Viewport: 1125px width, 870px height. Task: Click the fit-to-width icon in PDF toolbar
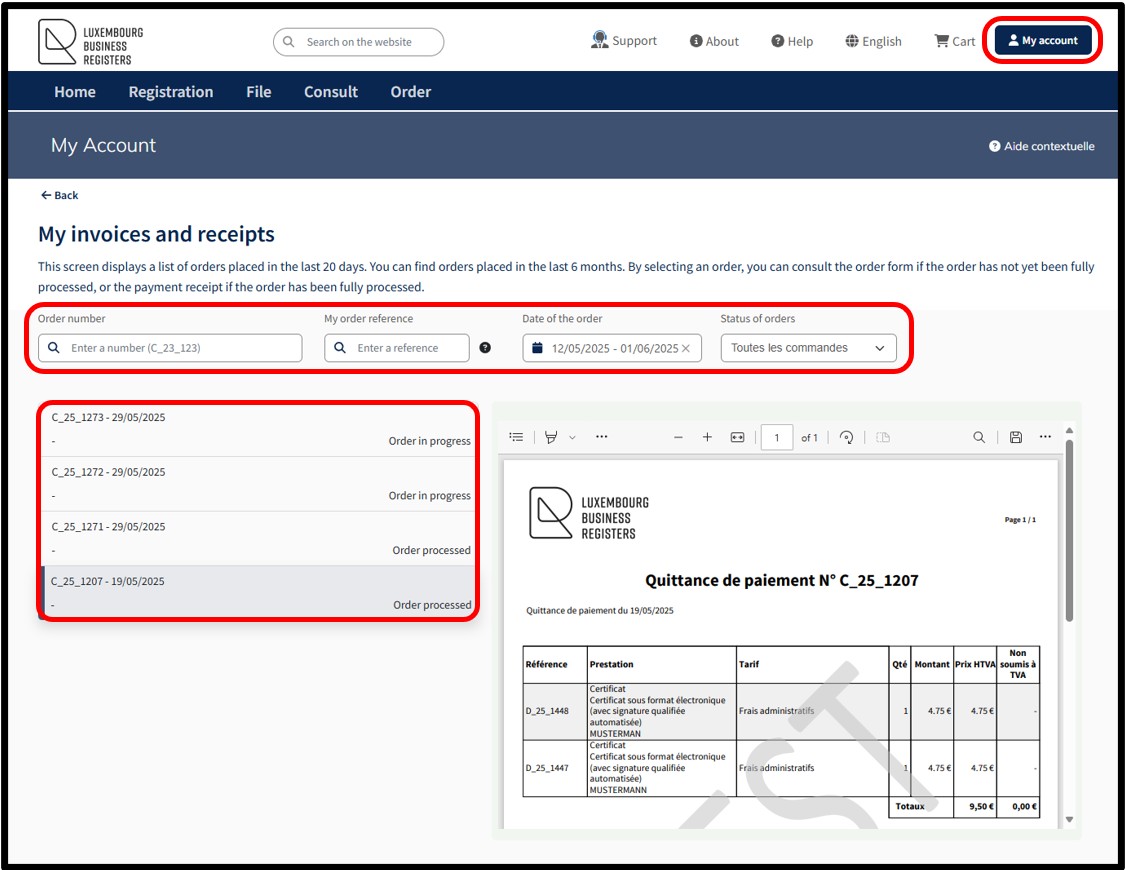pyautogui.click(x=737, y=437)
